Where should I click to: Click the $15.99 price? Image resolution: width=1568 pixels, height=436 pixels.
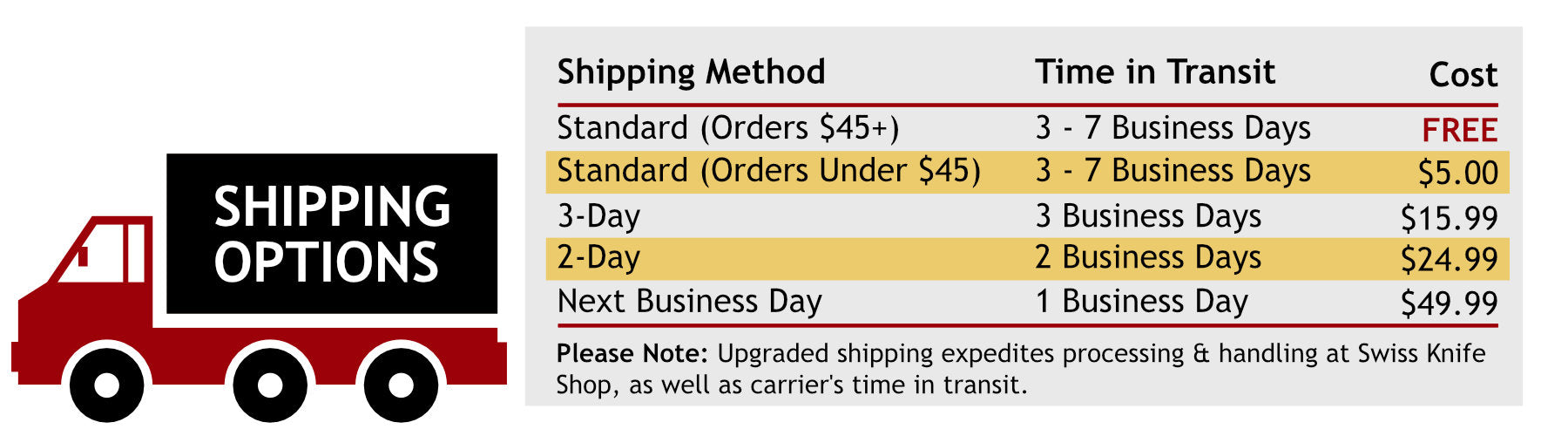click(x=1449, y=218)
